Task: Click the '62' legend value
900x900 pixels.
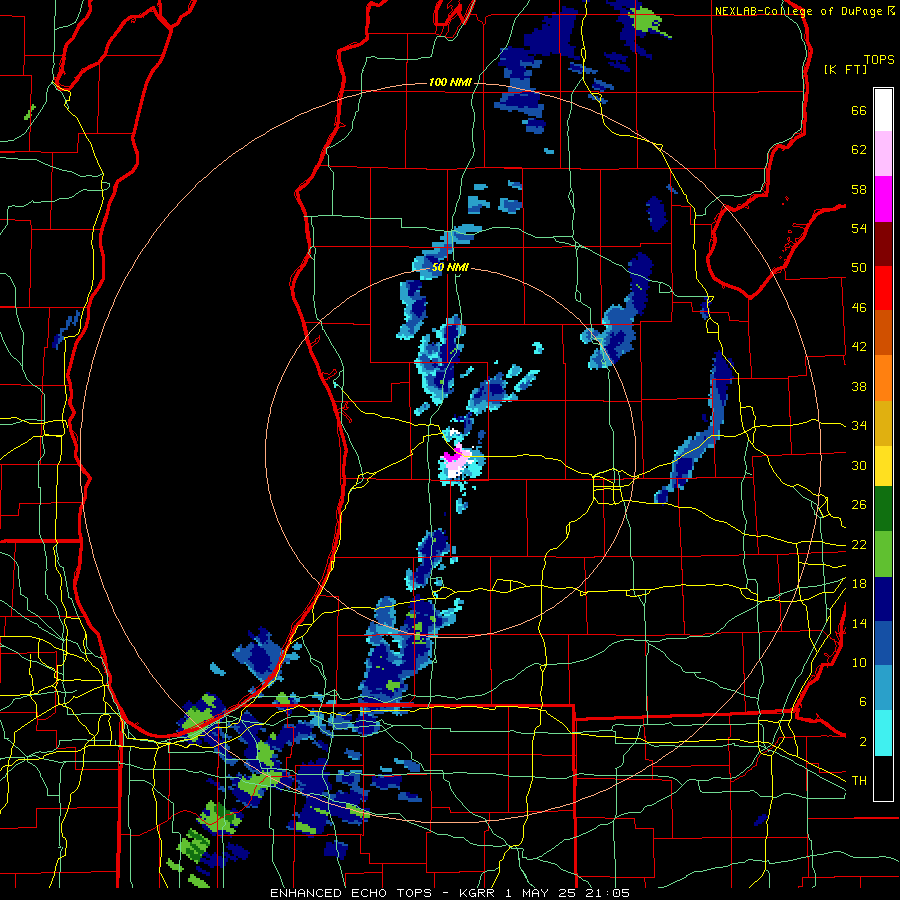Action: [x=859, y=150]
